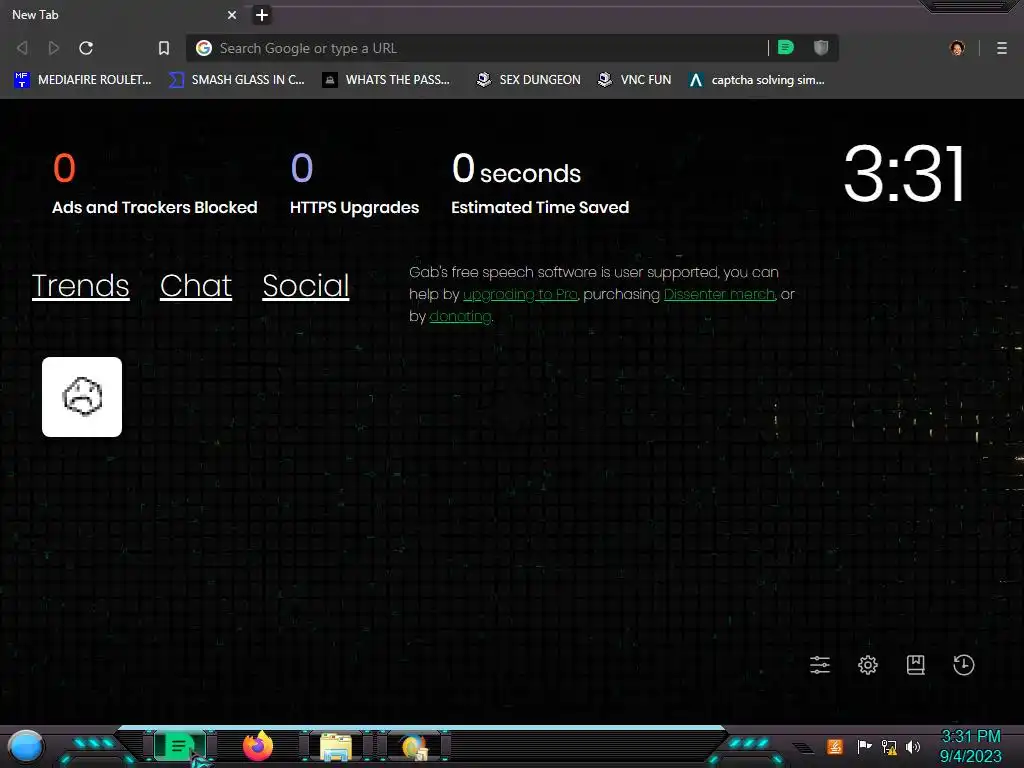The height and width of the screenshot is (768, 1024).
Task: Select the New Tab tab
Action: coord(124,14)
